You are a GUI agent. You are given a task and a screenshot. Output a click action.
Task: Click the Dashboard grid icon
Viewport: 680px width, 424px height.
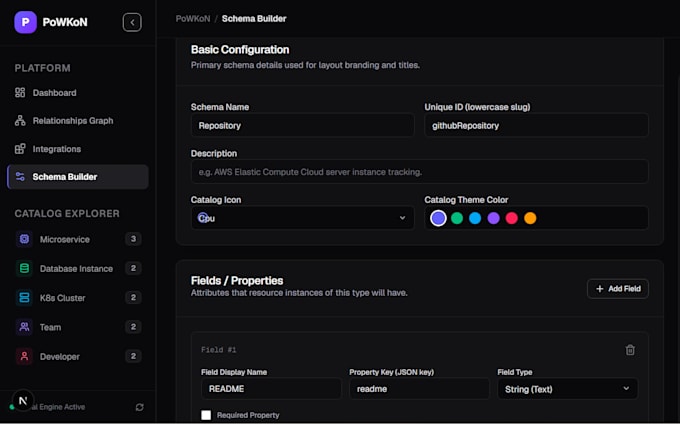pos(20,92)
